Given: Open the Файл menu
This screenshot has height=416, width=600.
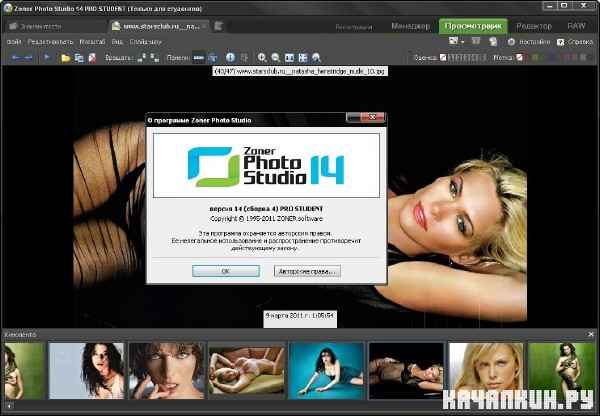Looking at the screenshot, I should pyautogui.click(x=14, y=42).
